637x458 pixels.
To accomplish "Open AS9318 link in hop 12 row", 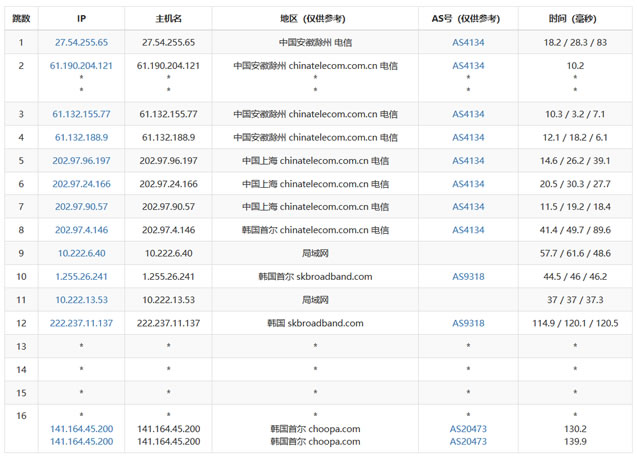I will [468, 323].
